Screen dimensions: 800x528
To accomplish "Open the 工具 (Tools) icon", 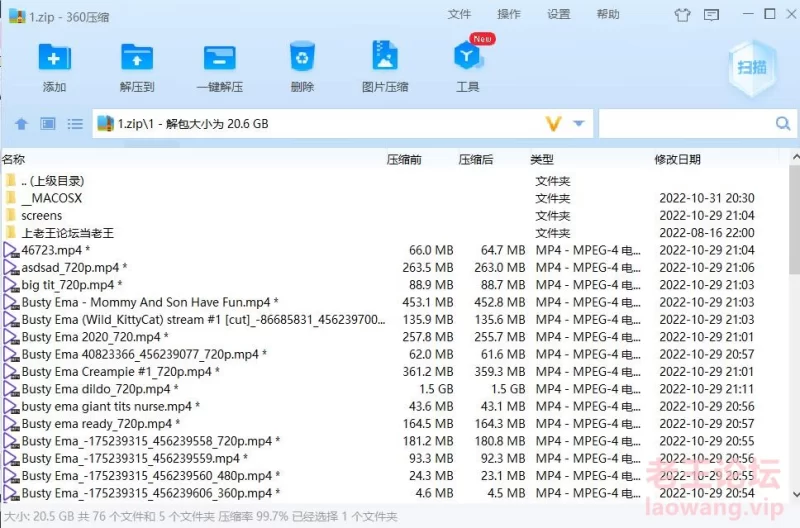I will pos(467,56).
